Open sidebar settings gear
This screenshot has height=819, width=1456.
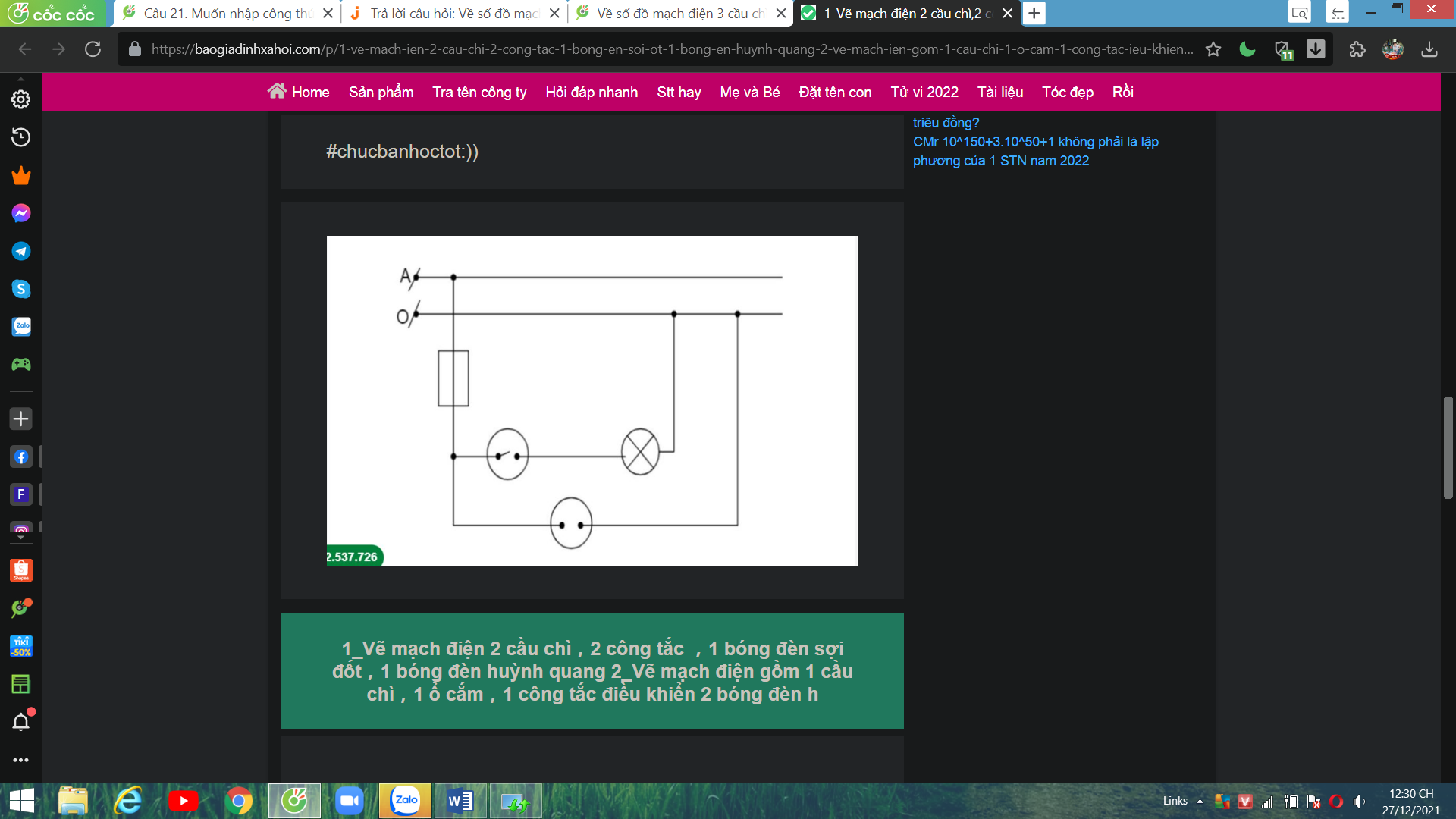[21, 99]
